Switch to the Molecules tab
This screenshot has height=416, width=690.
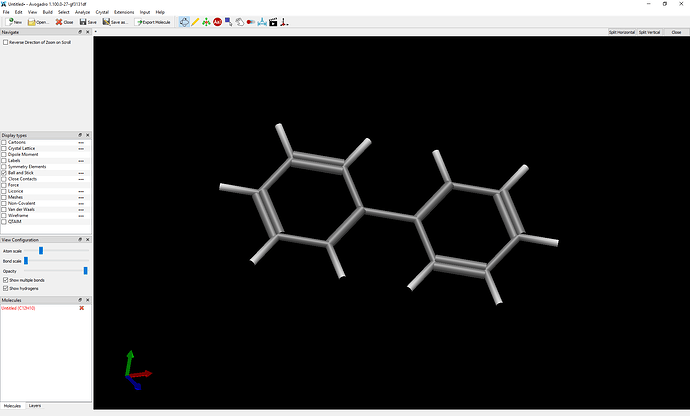12,406
